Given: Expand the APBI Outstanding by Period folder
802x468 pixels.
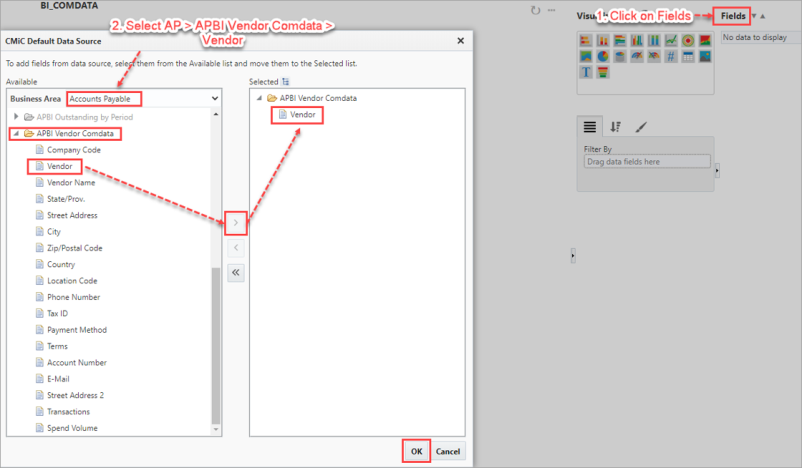Looking at the screenshot, I should point(16,117).
